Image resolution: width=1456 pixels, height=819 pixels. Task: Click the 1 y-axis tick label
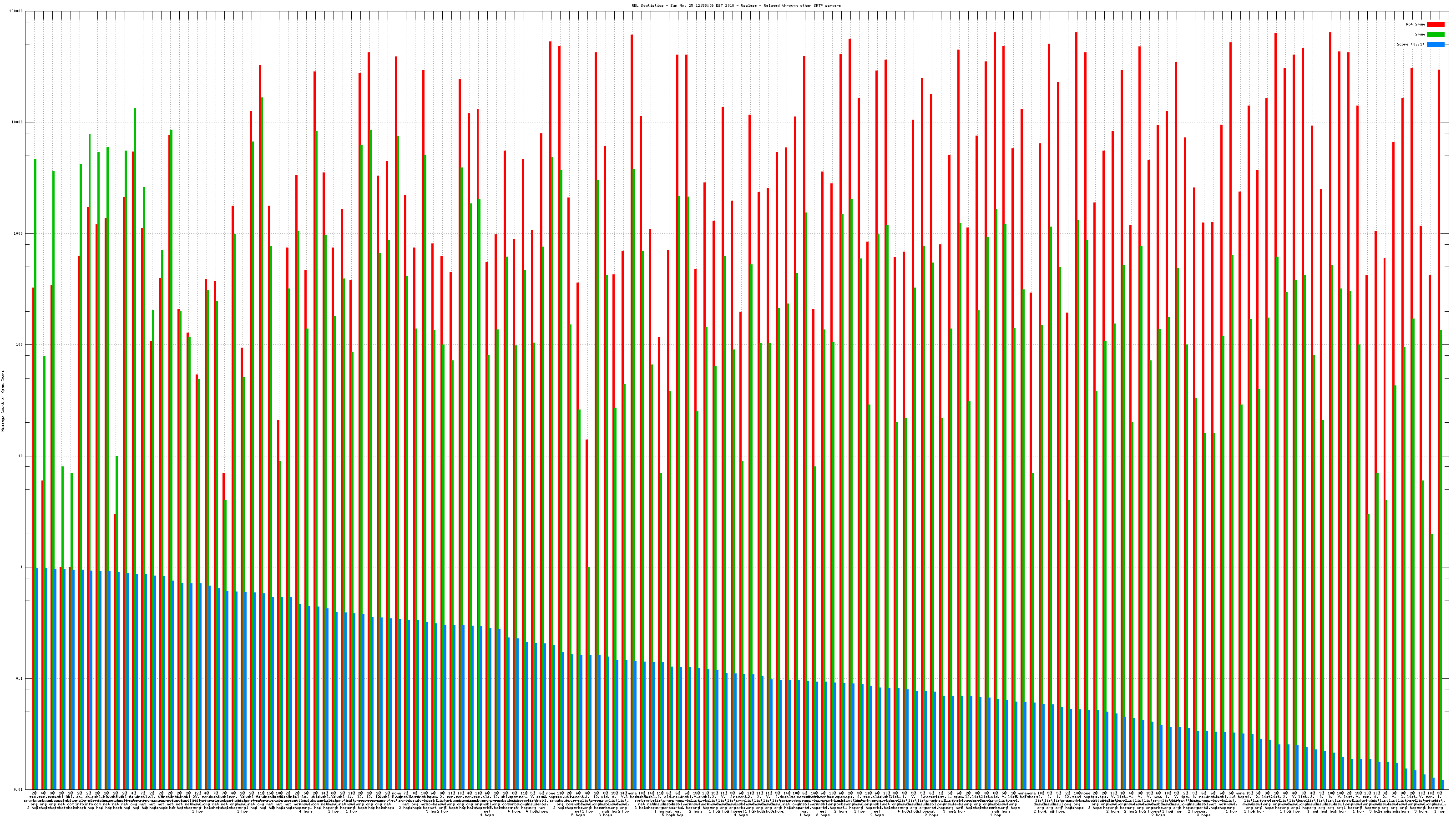[21, 567]
